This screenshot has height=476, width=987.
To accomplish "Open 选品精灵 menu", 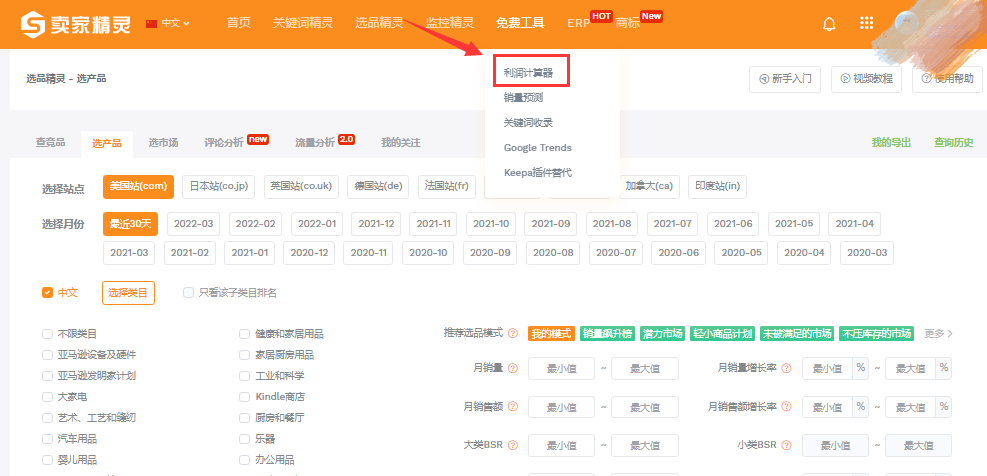I will click(x=379, y=23).
